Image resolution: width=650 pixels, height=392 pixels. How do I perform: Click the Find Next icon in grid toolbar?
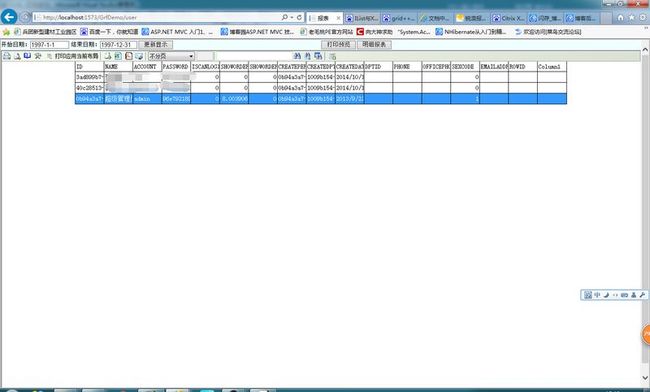pyautogui.click(x=308, y=56)
